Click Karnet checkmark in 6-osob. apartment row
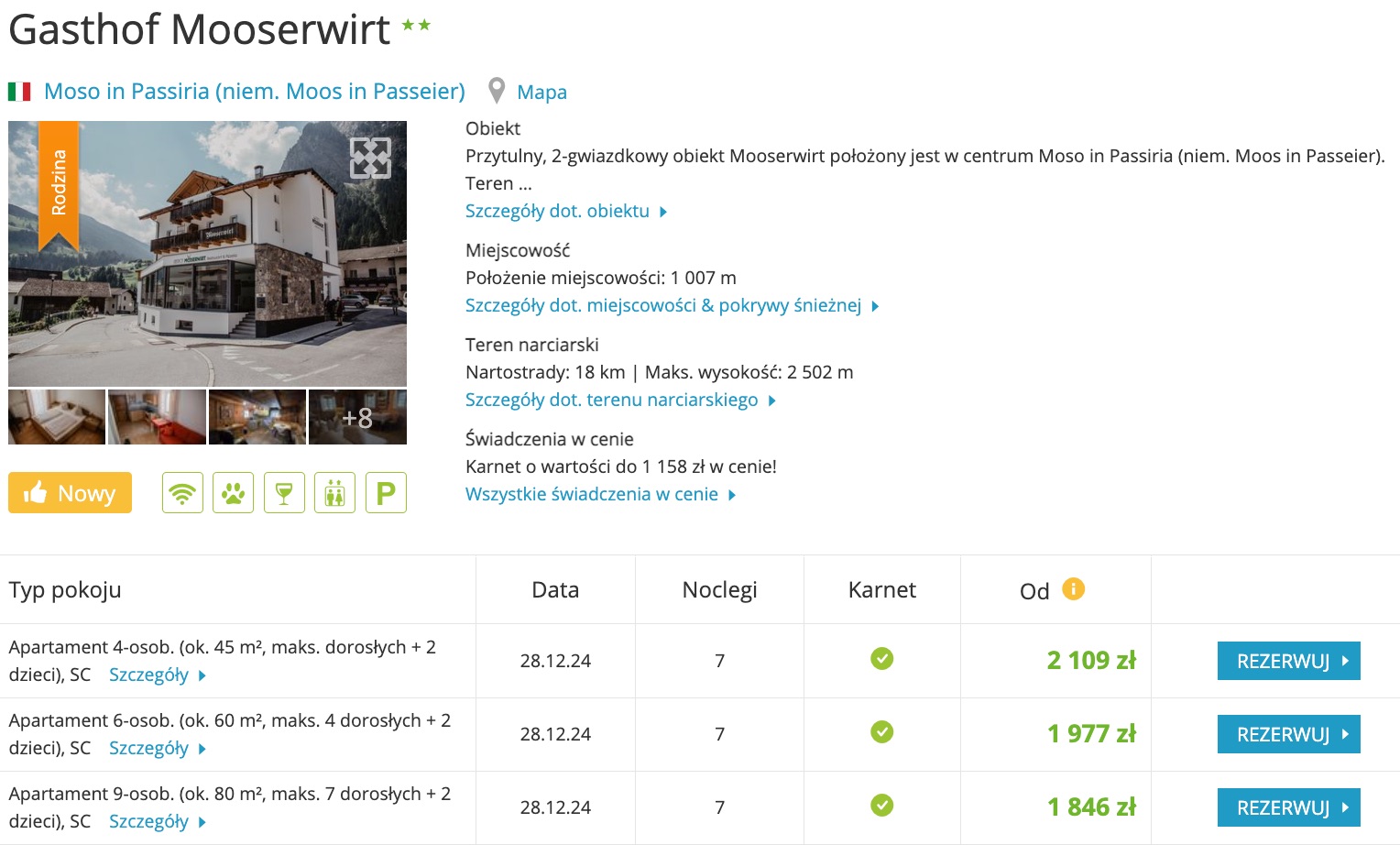This screenshot has width=1400, height=845. pyautogui.click(x=881, y=732)
